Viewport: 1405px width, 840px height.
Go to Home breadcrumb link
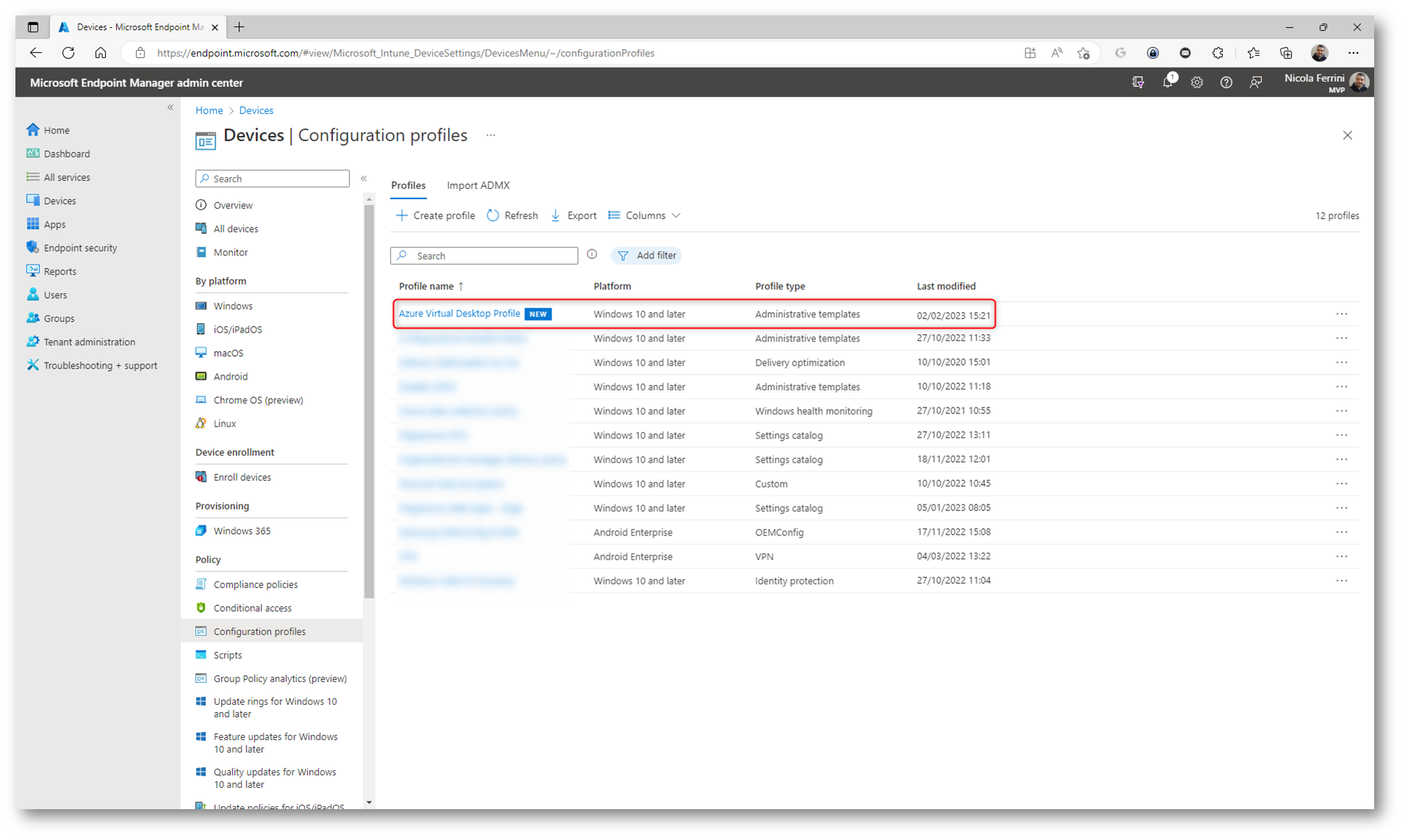click(x=209, y=110)
